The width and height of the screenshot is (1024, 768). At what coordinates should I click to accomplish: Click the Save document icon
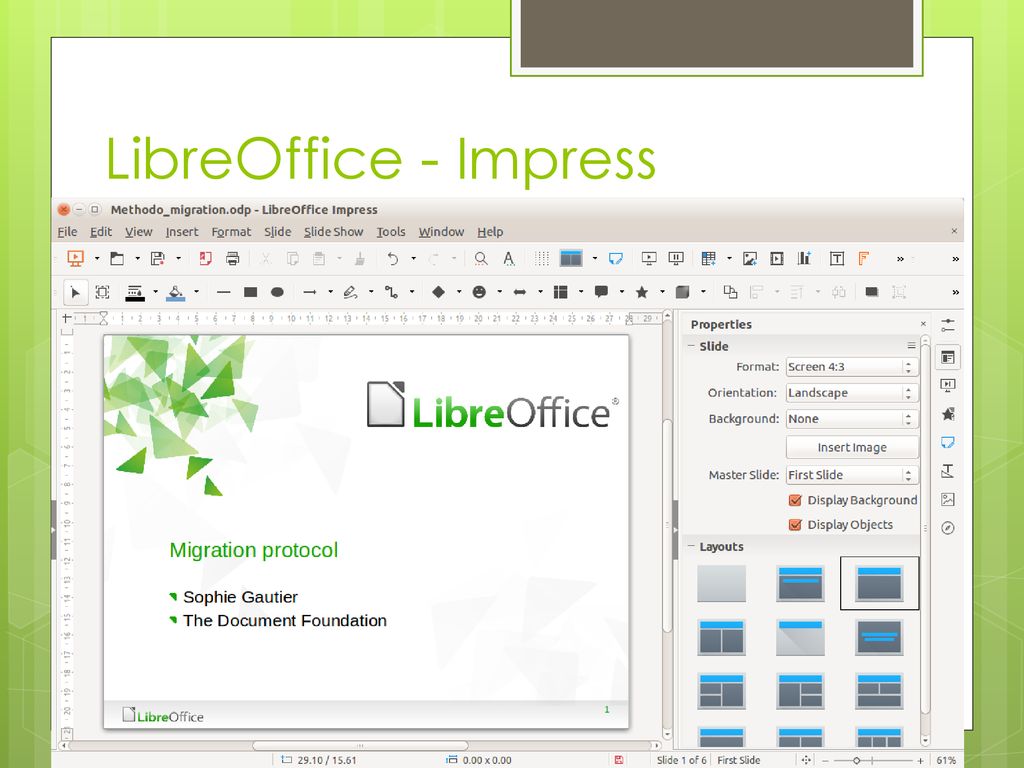click(x=157, y=259)
